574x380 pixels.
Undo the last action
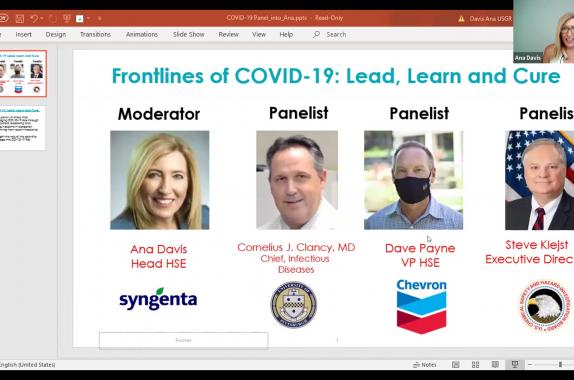(34, 18)
